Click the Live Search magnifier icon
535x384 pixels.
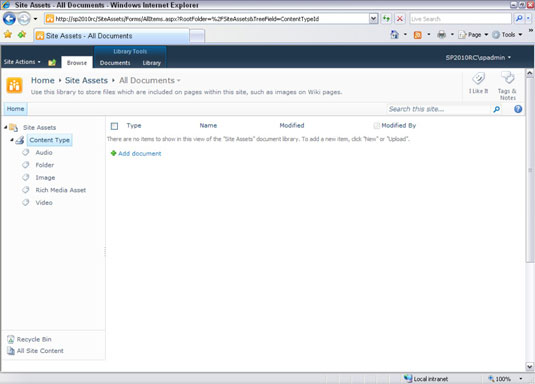(519, 18)
